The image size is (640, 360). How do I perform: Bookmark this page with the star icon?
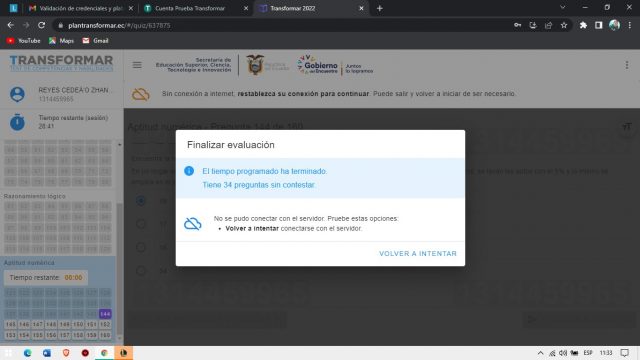pyautogui.click(x=564, y=25)
